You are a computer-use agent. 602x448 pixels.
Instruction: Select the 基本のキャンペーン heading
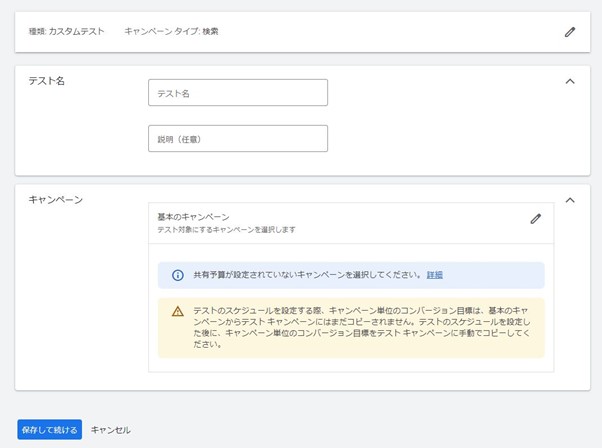[x=193, y=217]
